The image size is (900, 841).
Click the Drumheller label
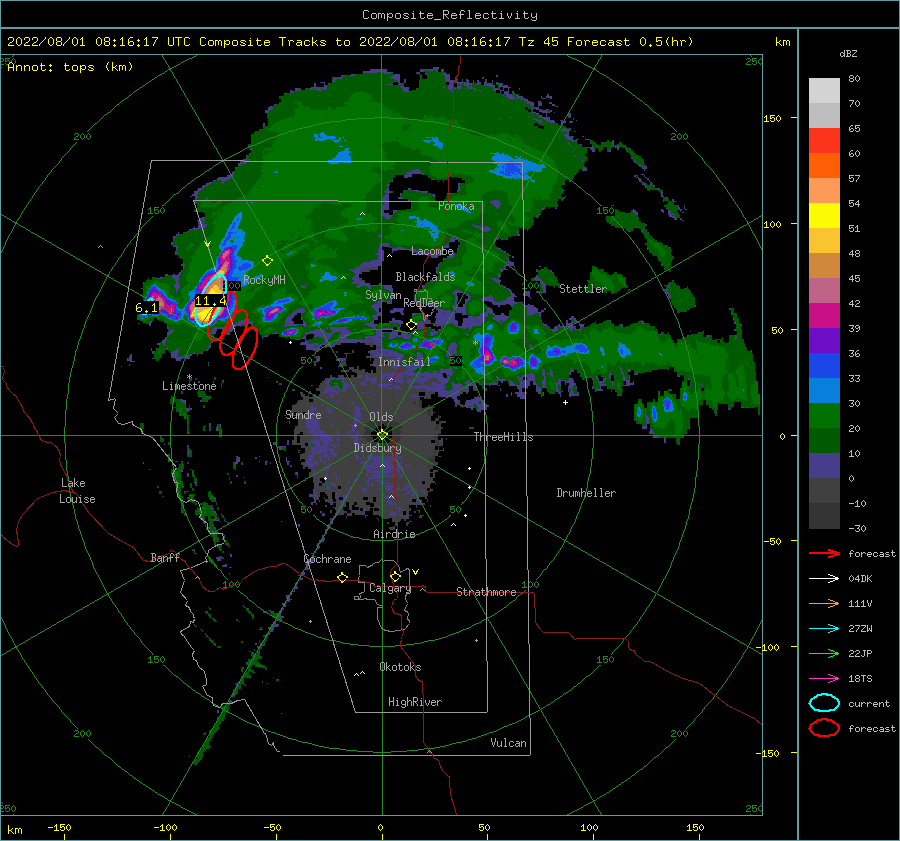586,493
